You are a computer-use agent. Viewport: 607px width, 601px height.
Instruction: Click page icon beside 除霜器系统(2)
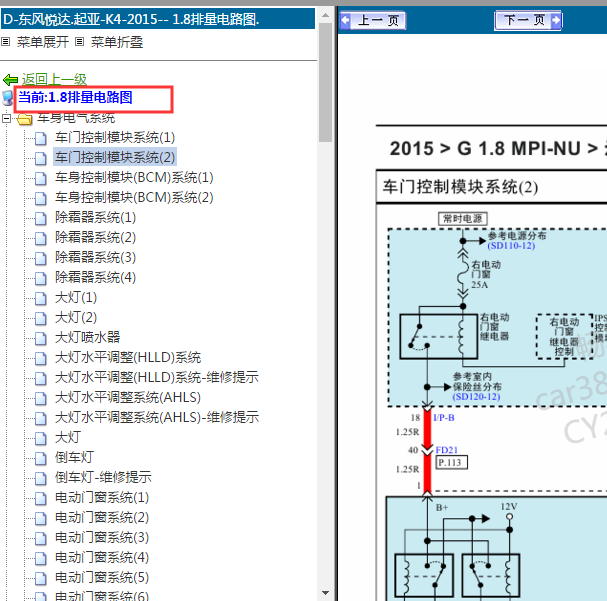41,238
